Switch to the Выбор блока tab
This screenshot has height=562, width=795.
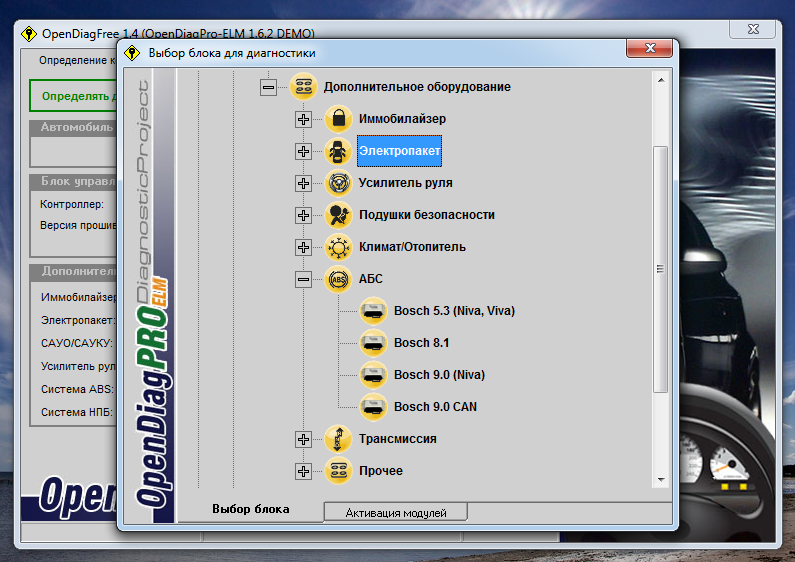pyautogui.click(x=250, y=509)
